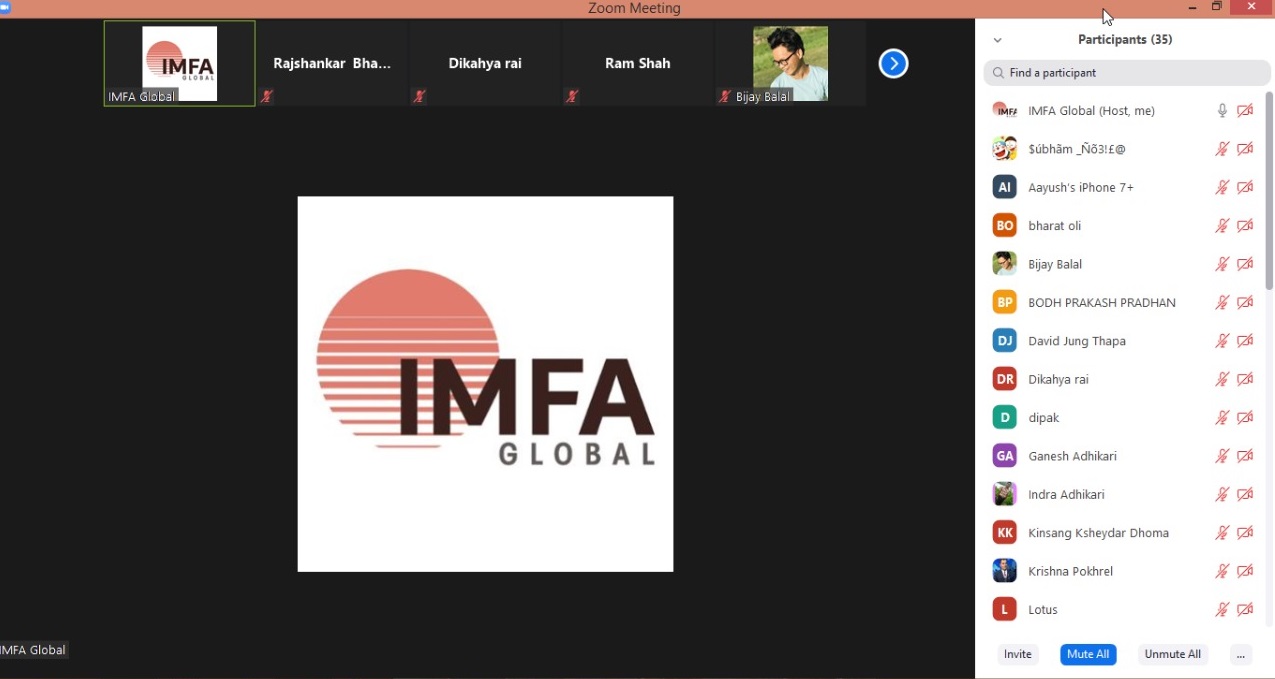
Task: Click the Participants (35) panel title
Action: pyautogui.click(x=1125, y=40)
